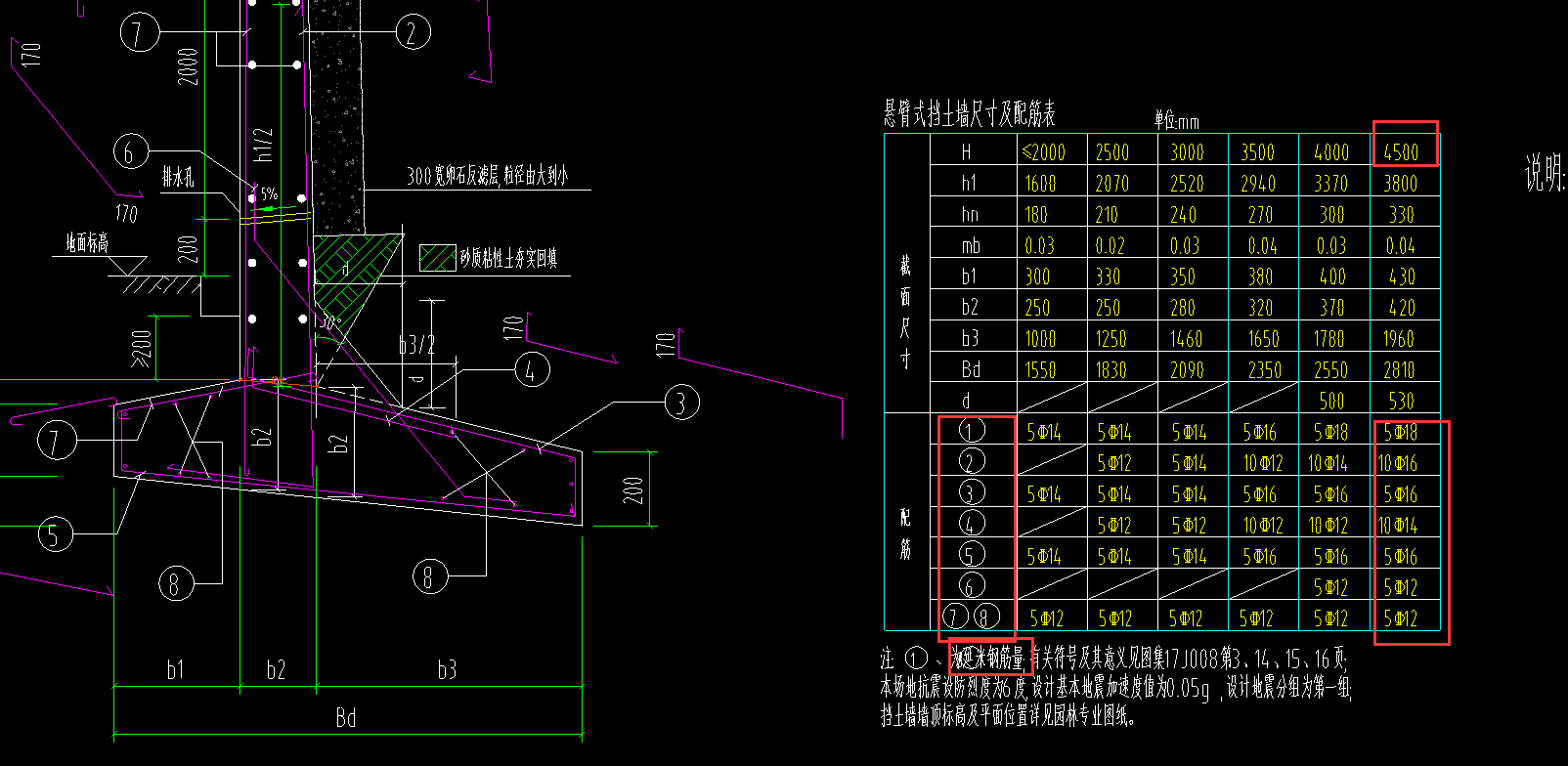This screenshot has height=766, width=1568.
Task: Select the circled 2 callout on drawing
Action: pos(413,33)
